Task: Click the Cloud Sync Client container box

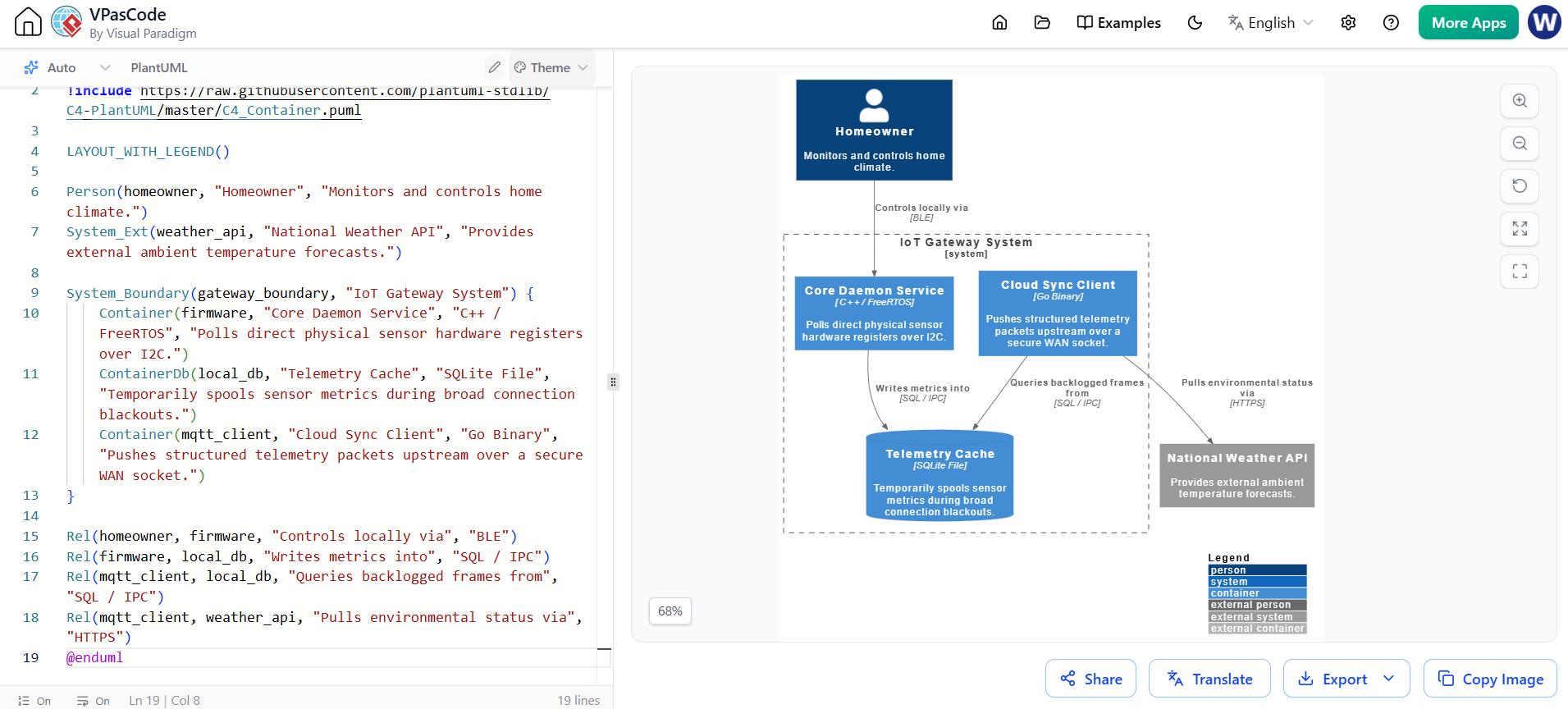Action: (1058, 313)
